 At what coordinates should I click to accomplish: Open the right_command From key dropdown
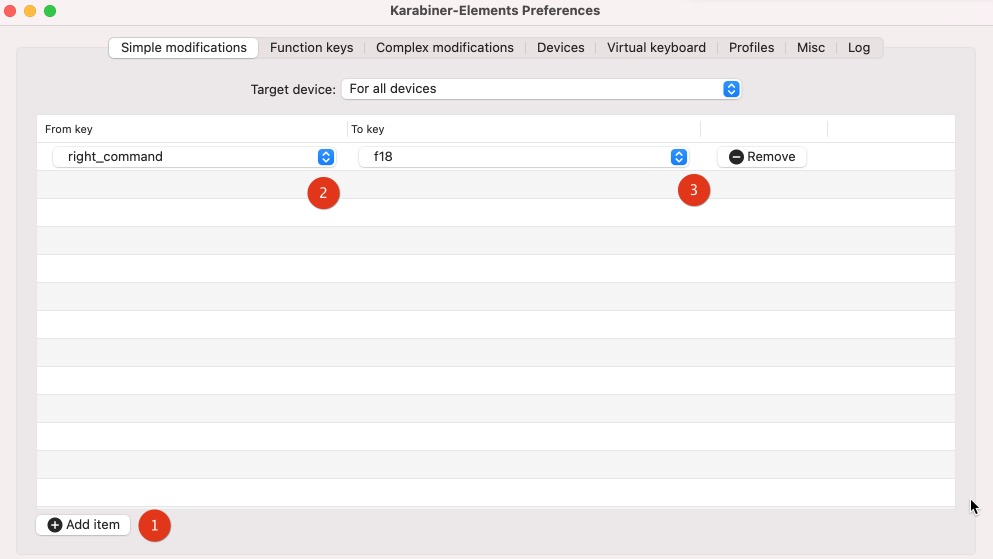194,157
